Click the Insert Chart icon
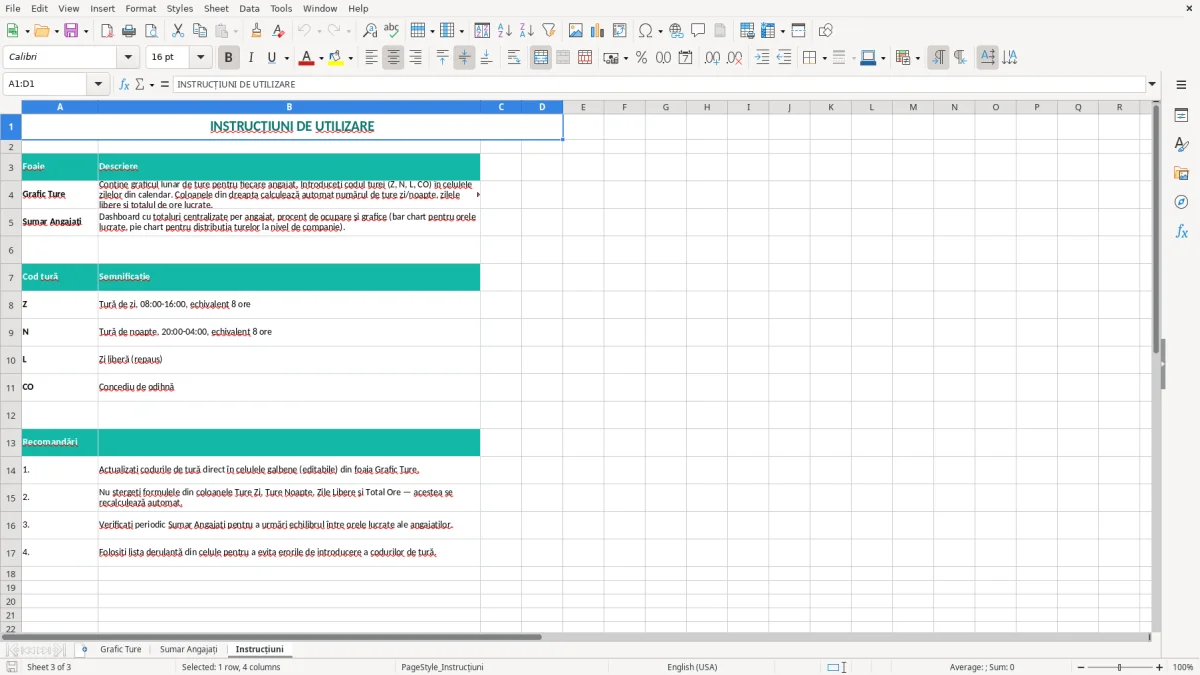 point(598,31)
